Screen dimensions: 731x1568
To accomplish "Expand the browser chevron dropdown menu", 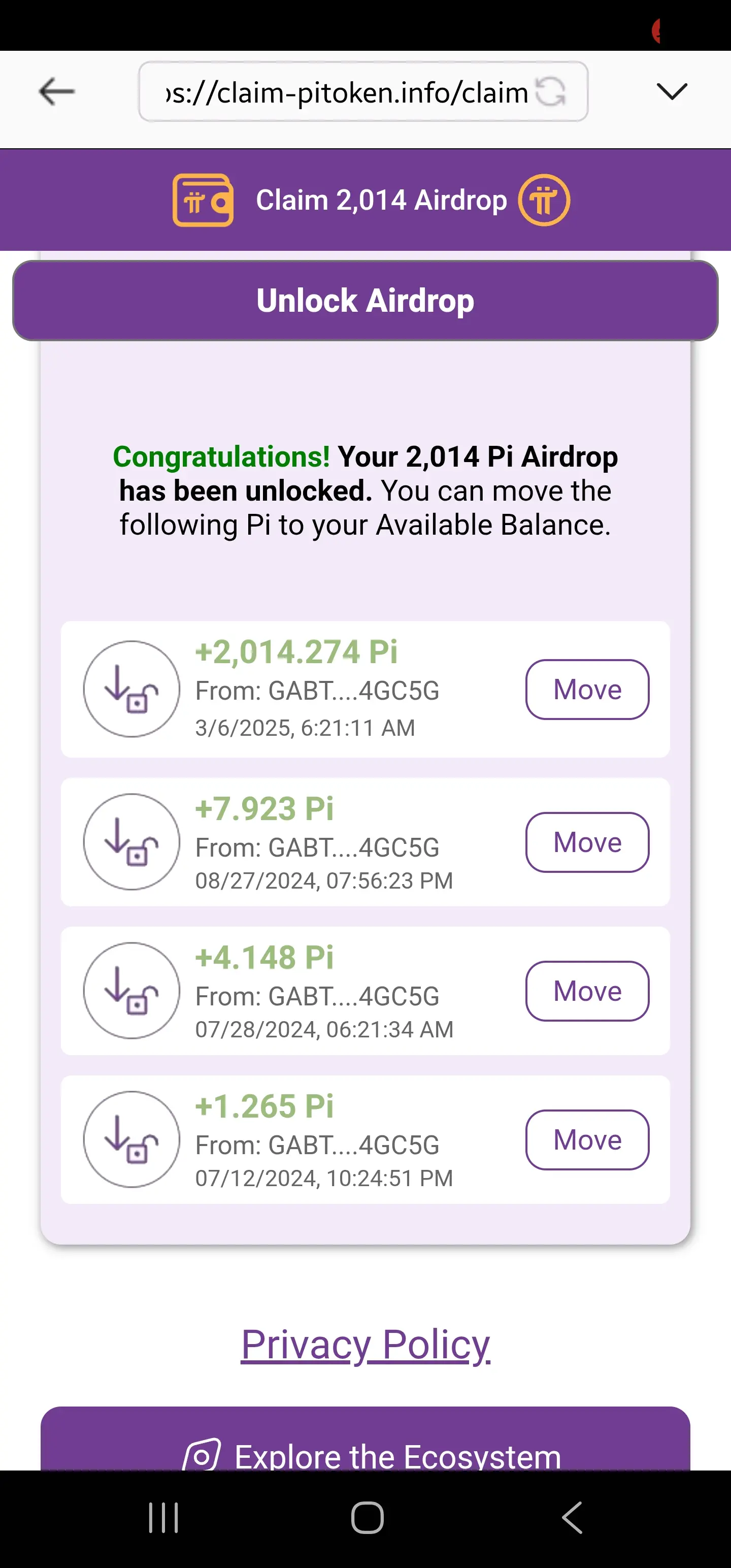I will (672, 92).
